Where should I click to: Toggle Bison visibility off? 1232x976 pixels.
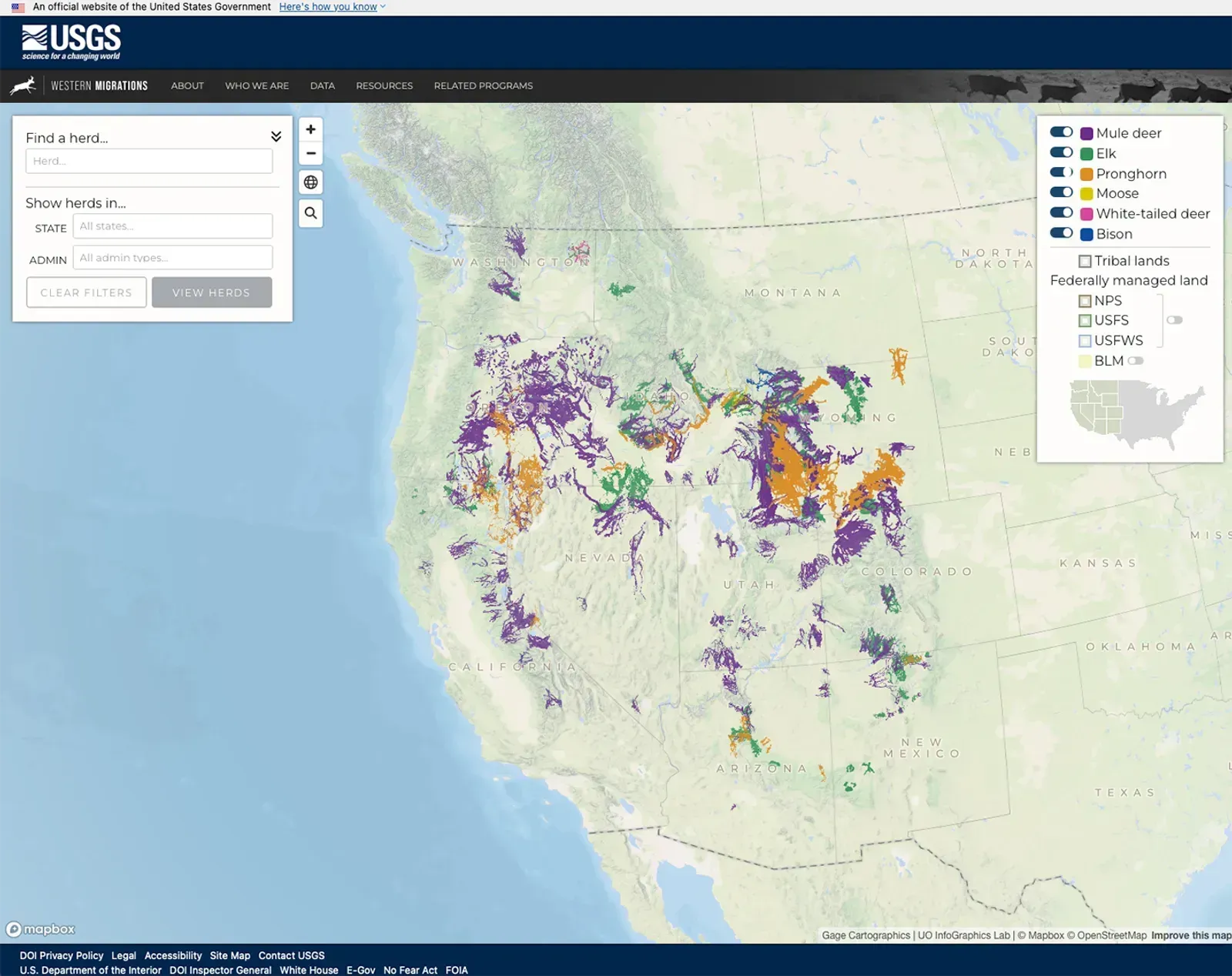click(x=1061, y=233)
